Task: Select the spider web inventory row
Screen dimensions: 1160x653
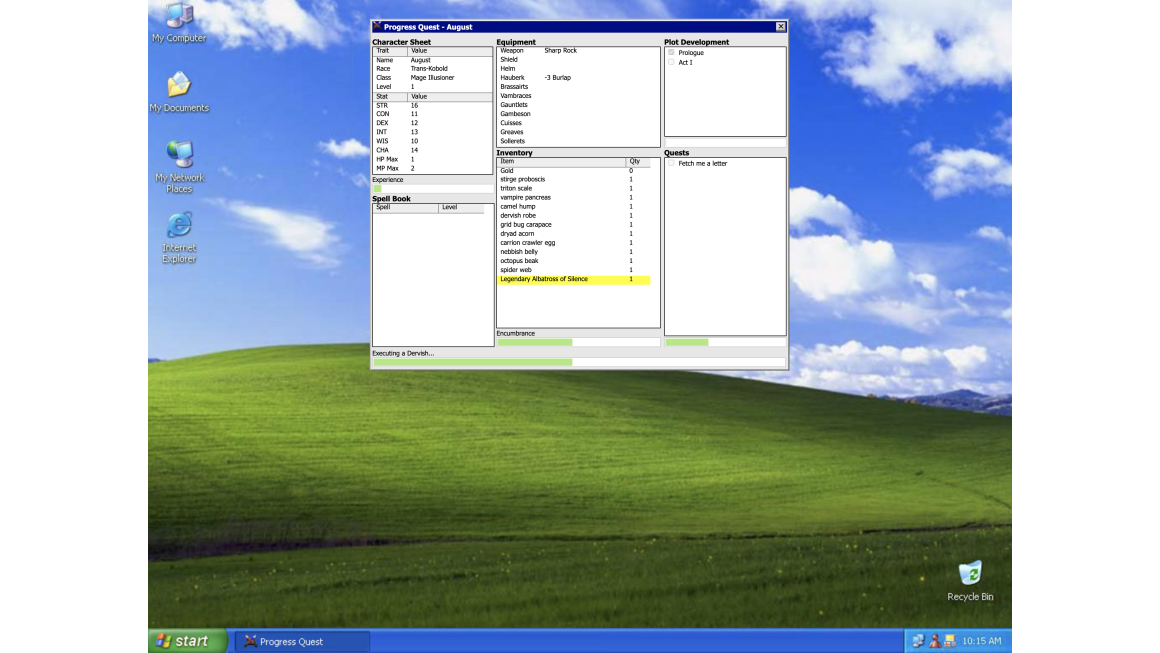Action: pos(573,270)
